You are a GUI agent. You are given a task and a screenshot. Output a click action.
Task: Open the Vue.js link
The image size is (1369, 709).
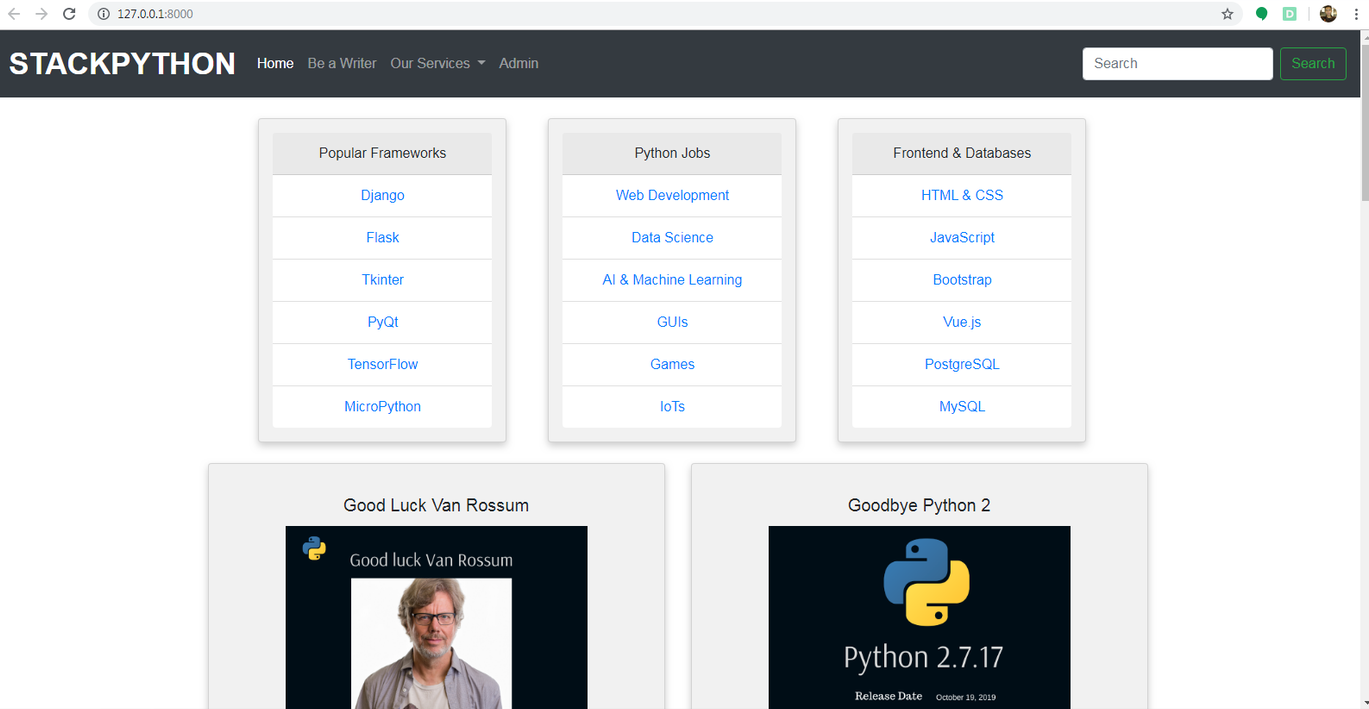(x=962, y=322)
